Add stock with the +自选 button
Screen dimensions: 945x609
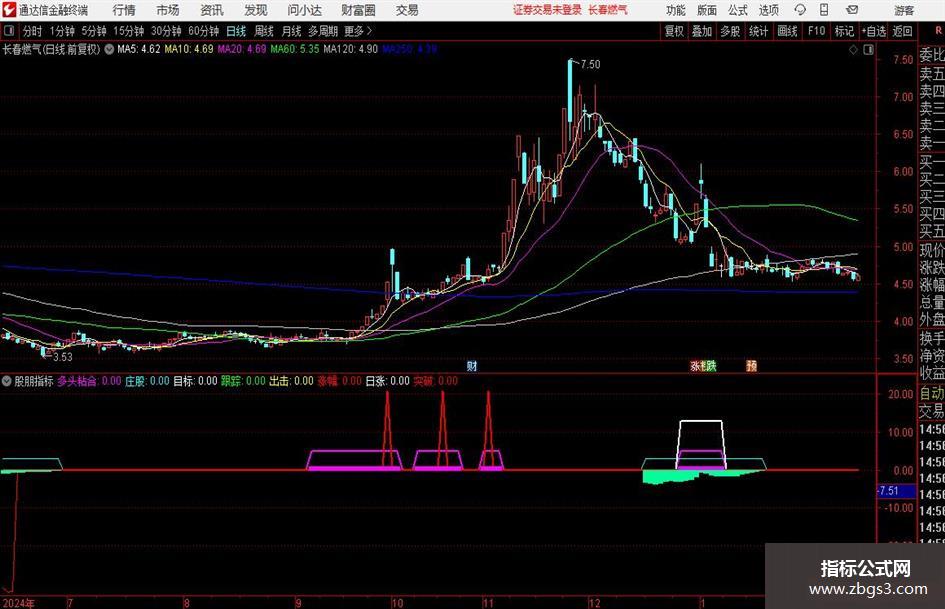coord(874,31)
